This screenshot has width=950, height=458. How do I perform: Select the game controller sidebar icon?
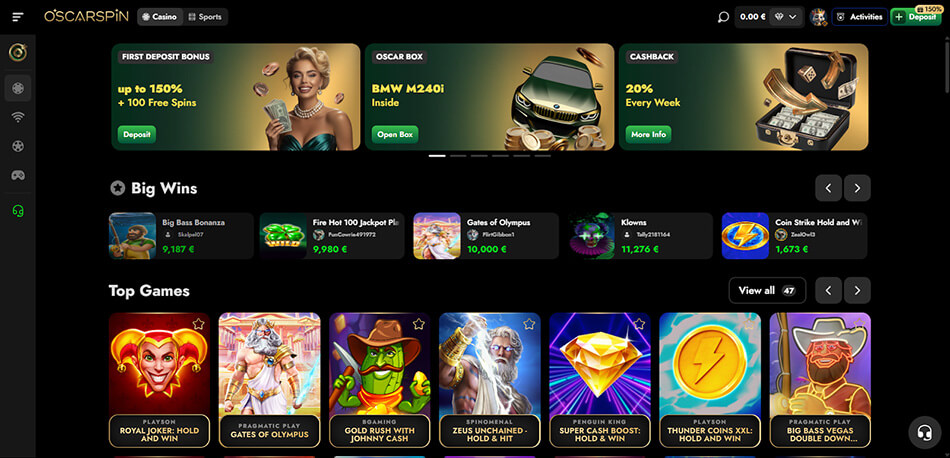[x=18, y=175]
